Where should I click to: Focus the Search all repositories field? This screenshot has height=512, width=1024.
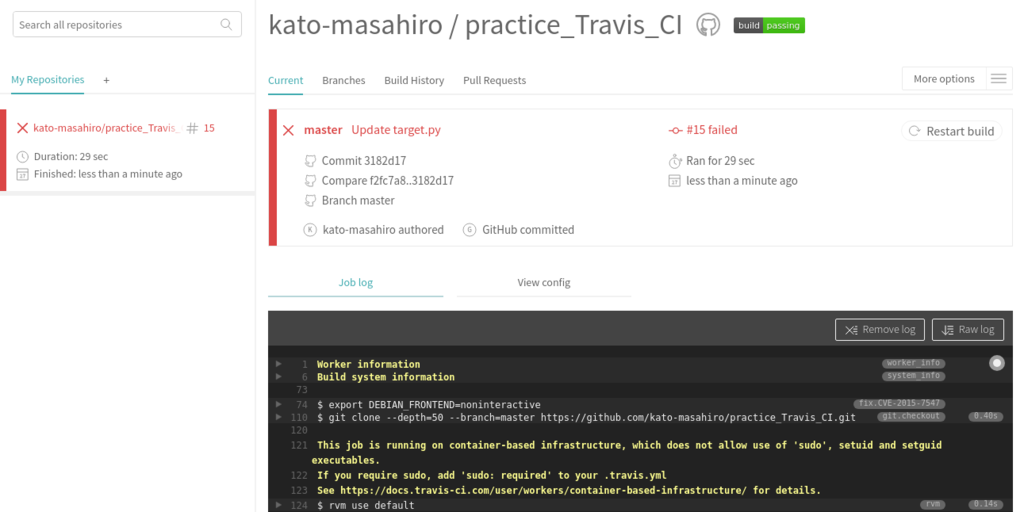(127, 24)
